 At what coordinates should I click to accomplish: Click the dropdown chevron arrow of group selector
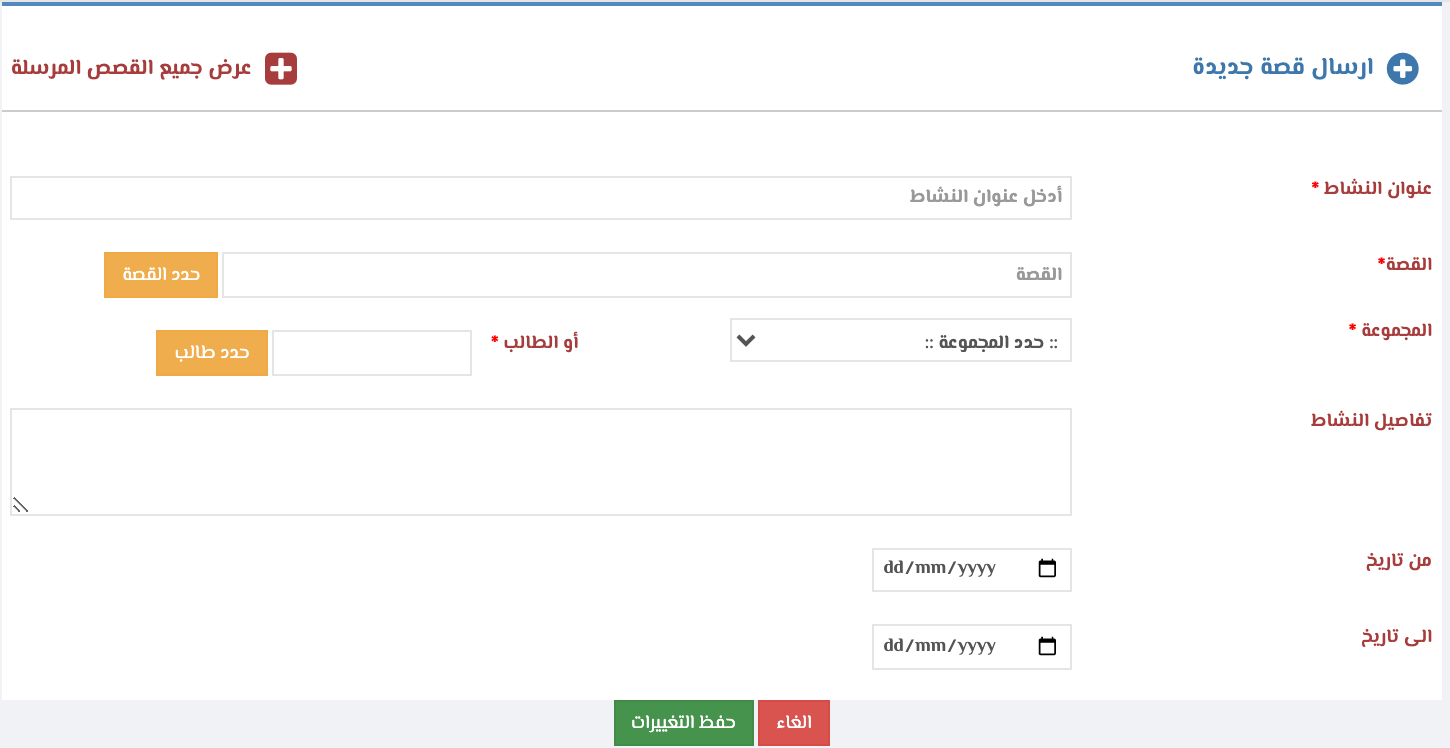(x=745, y=341)
